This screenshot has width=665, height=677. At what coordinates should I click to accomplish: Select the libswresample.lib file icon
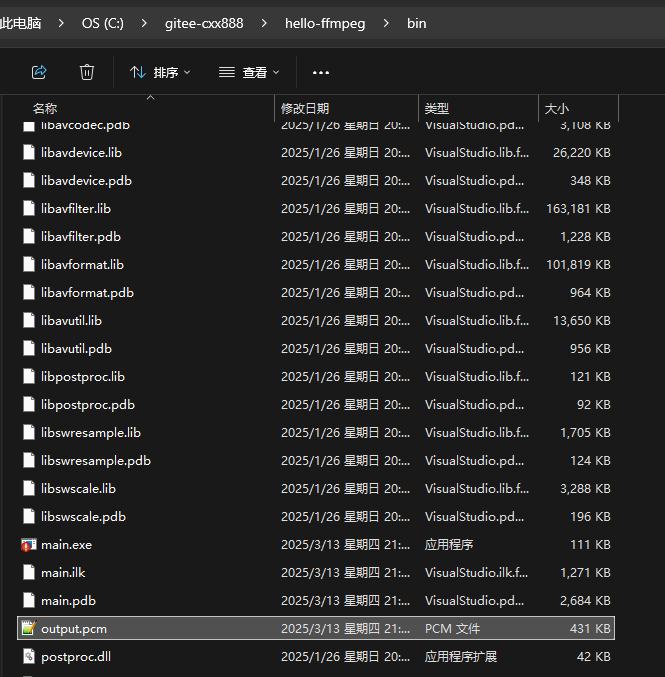pyautogui.click(x=28, y=433)
